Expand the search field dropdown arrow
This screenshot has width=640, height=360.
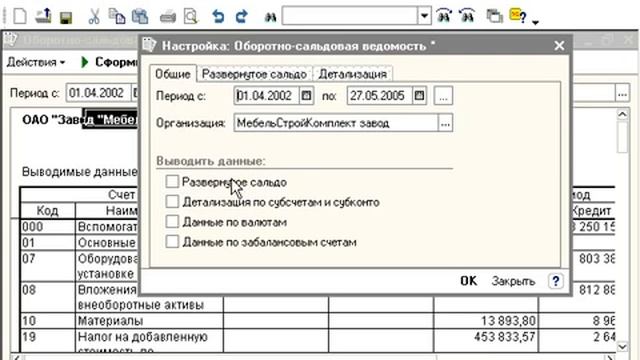coord(424,16)
